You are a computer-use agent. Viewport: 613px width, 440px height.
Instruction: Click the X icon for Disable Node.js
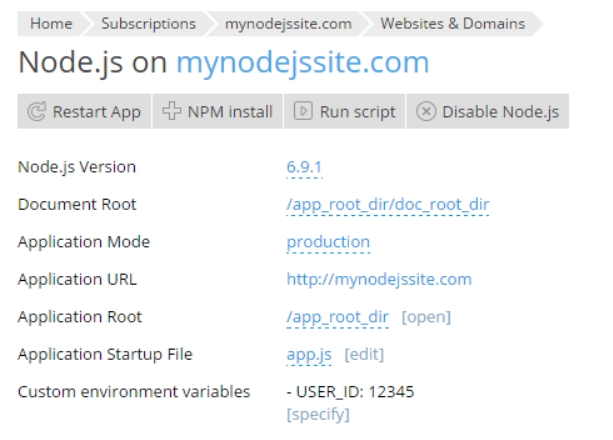(424, 112)
